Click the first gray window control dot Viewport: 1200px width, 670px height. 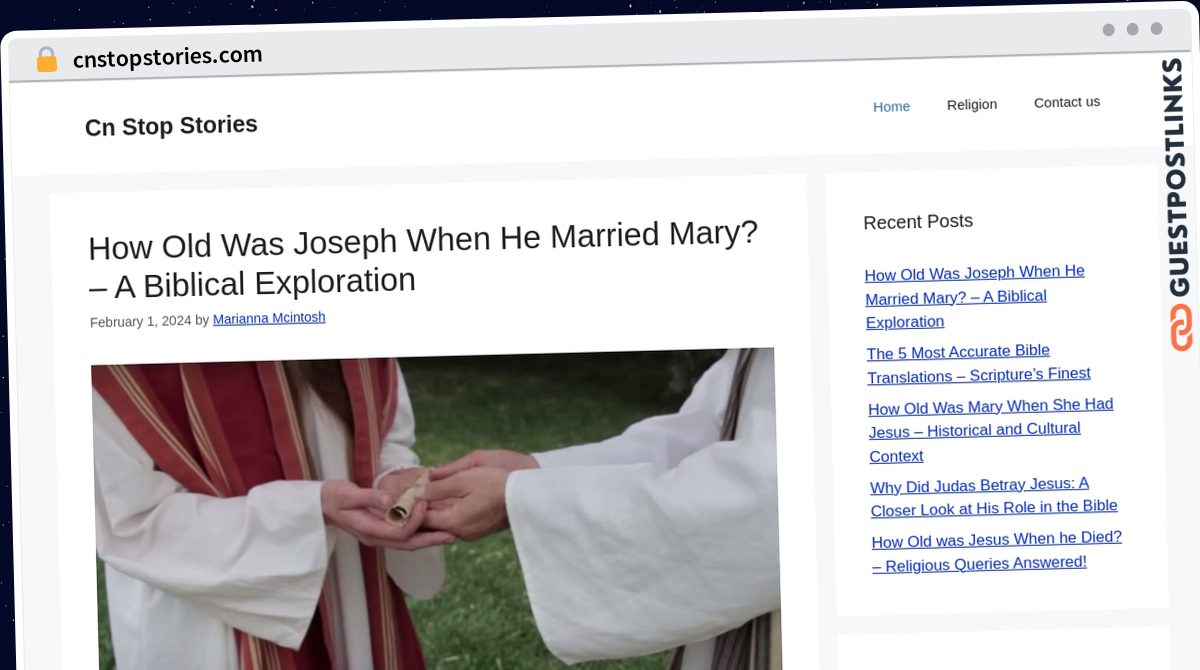1108,30
